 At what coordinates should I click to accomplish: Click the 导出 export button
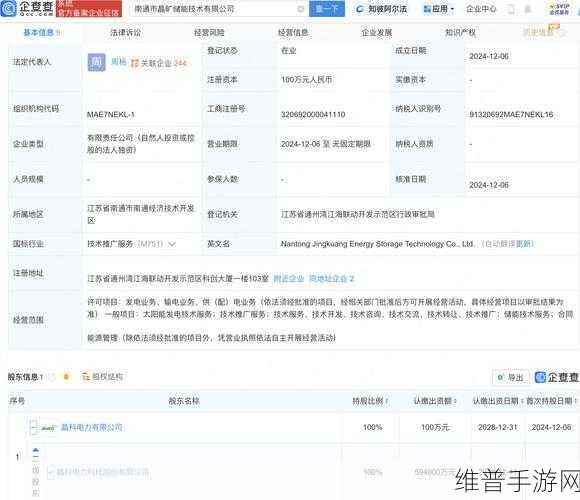[511, 377]
